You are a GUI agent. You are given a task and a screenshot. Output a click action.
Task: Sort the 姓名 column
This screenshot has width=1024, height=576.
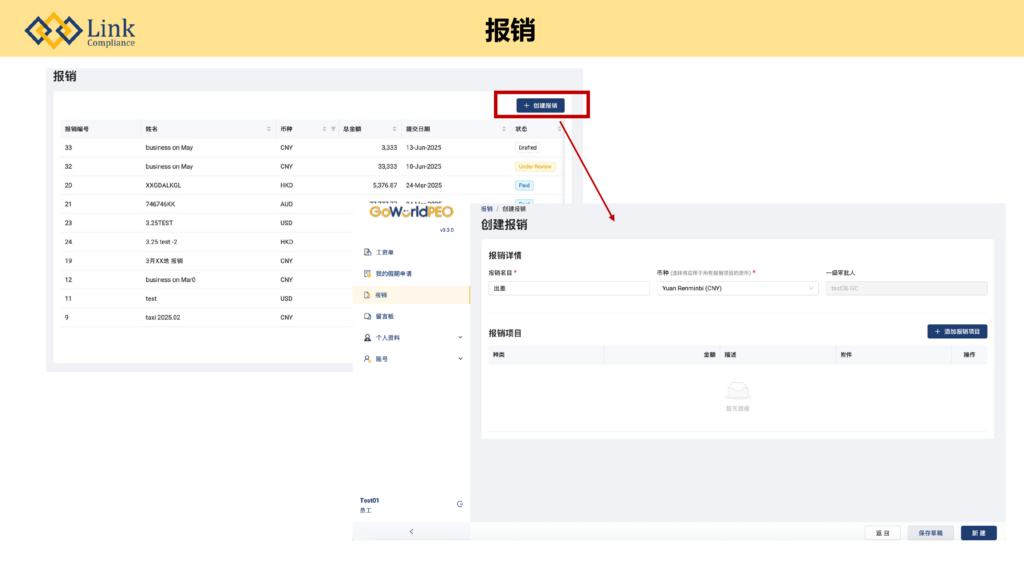268,129
